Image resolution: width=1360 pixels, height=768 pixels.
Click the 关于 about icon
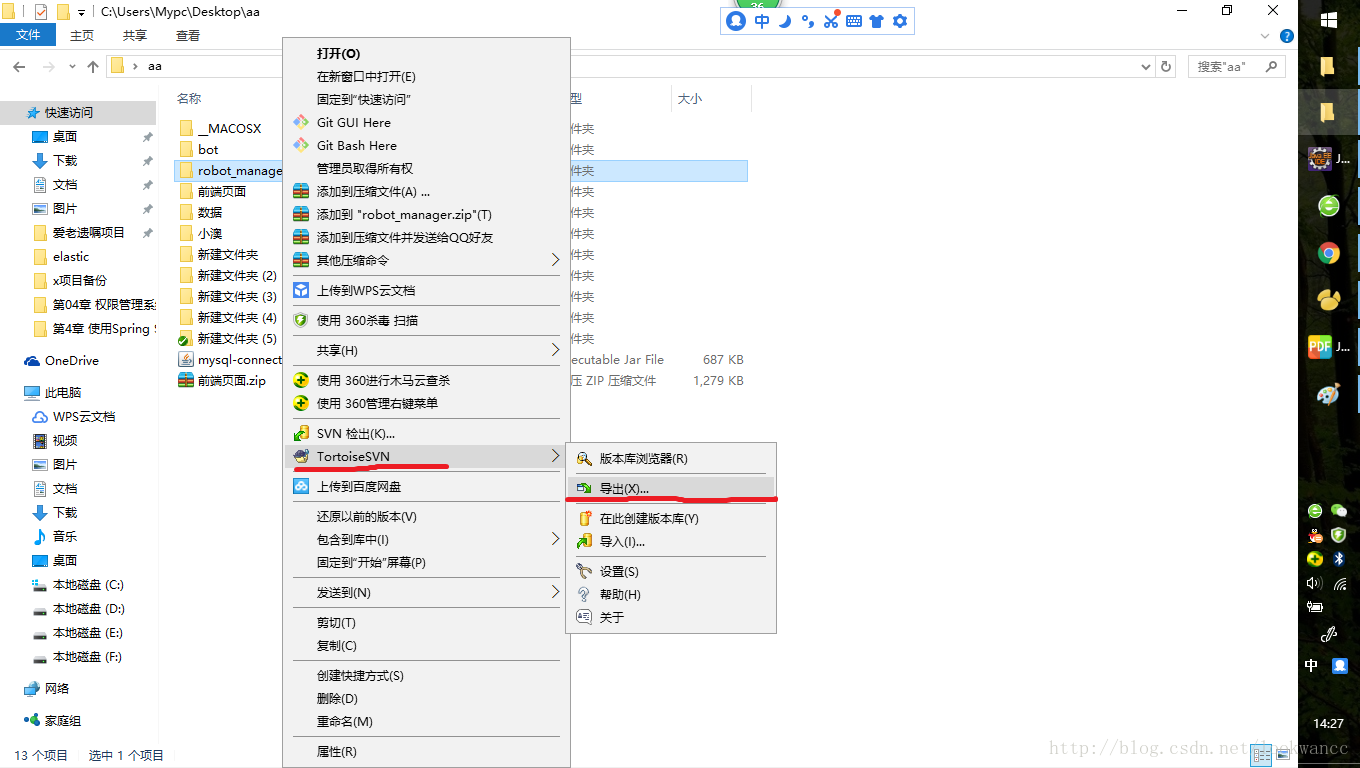coord(584,617)
